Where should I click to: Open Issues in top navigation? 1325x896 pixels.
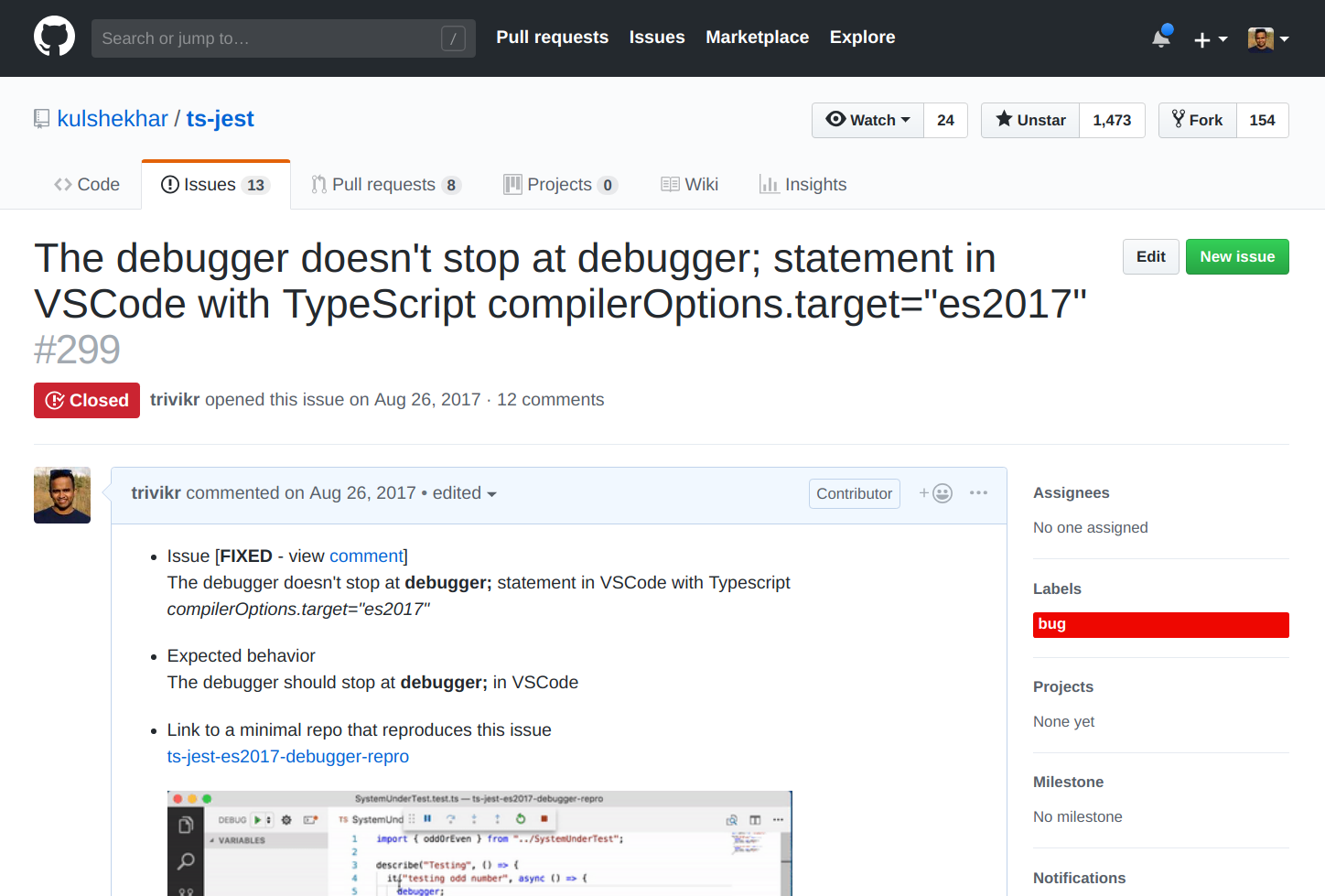657,38
